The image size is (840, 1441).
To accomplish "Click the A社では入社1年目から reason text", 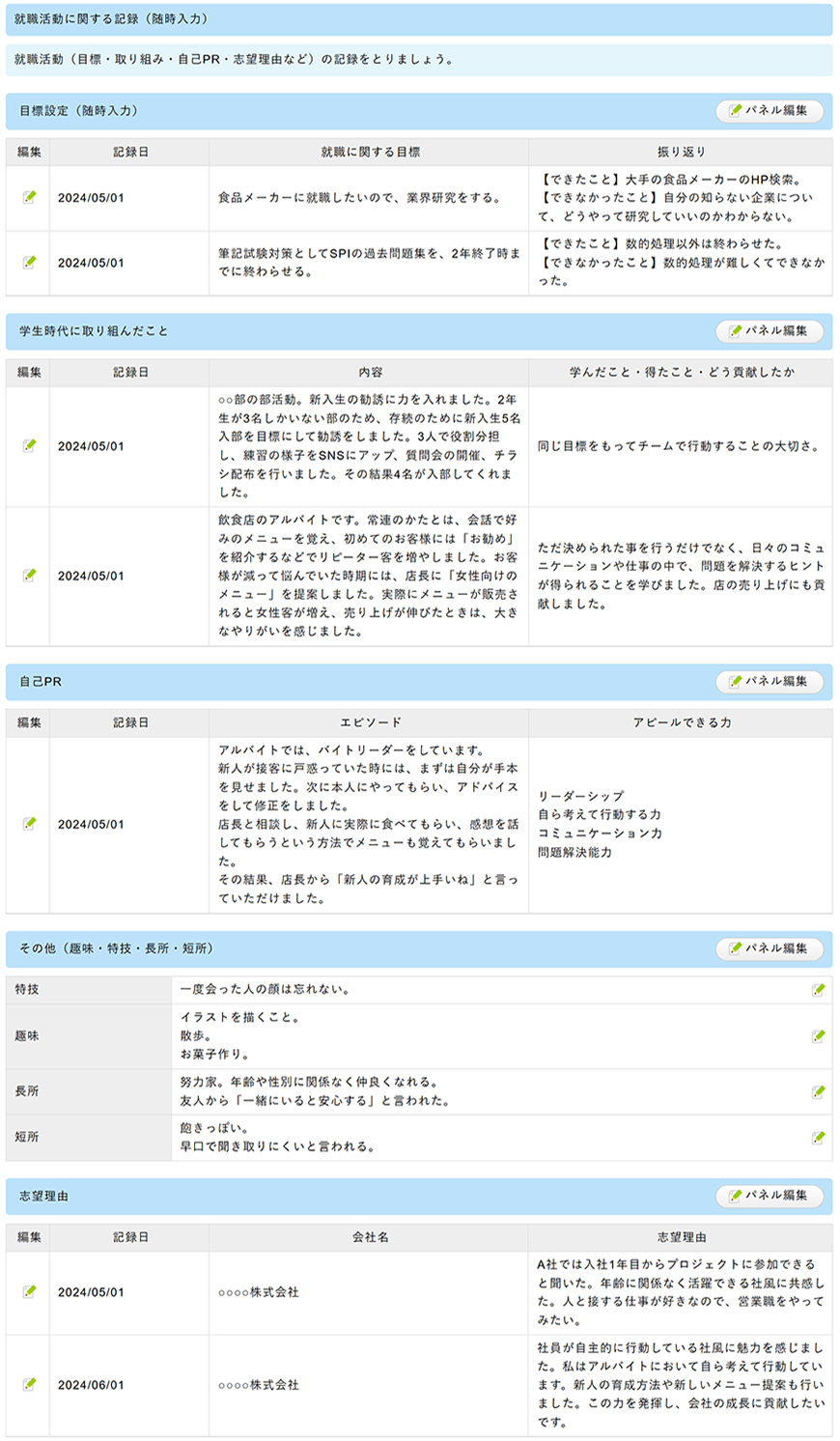I will [681, 1291].
